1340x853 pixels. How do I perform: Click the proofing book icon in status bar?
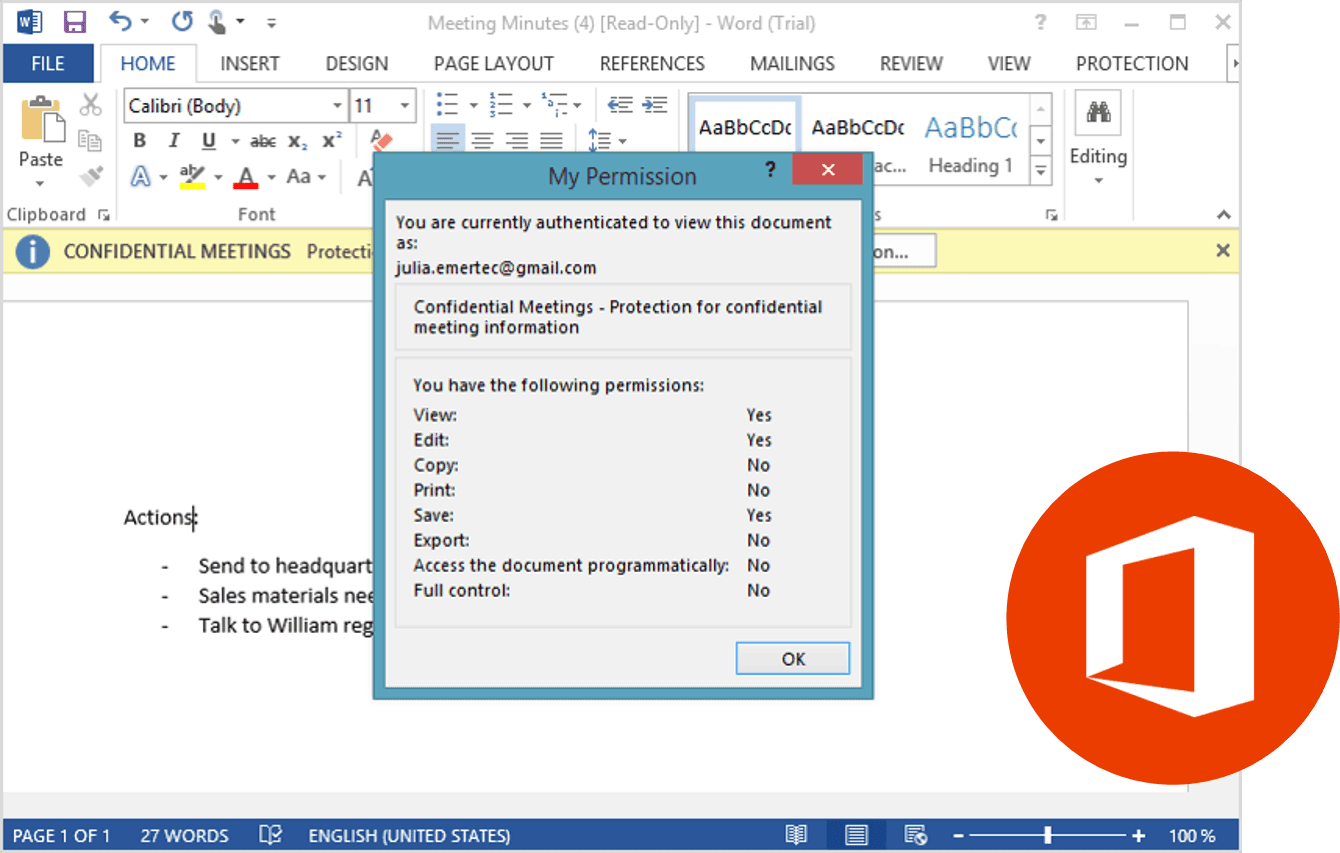pos(270,836)
